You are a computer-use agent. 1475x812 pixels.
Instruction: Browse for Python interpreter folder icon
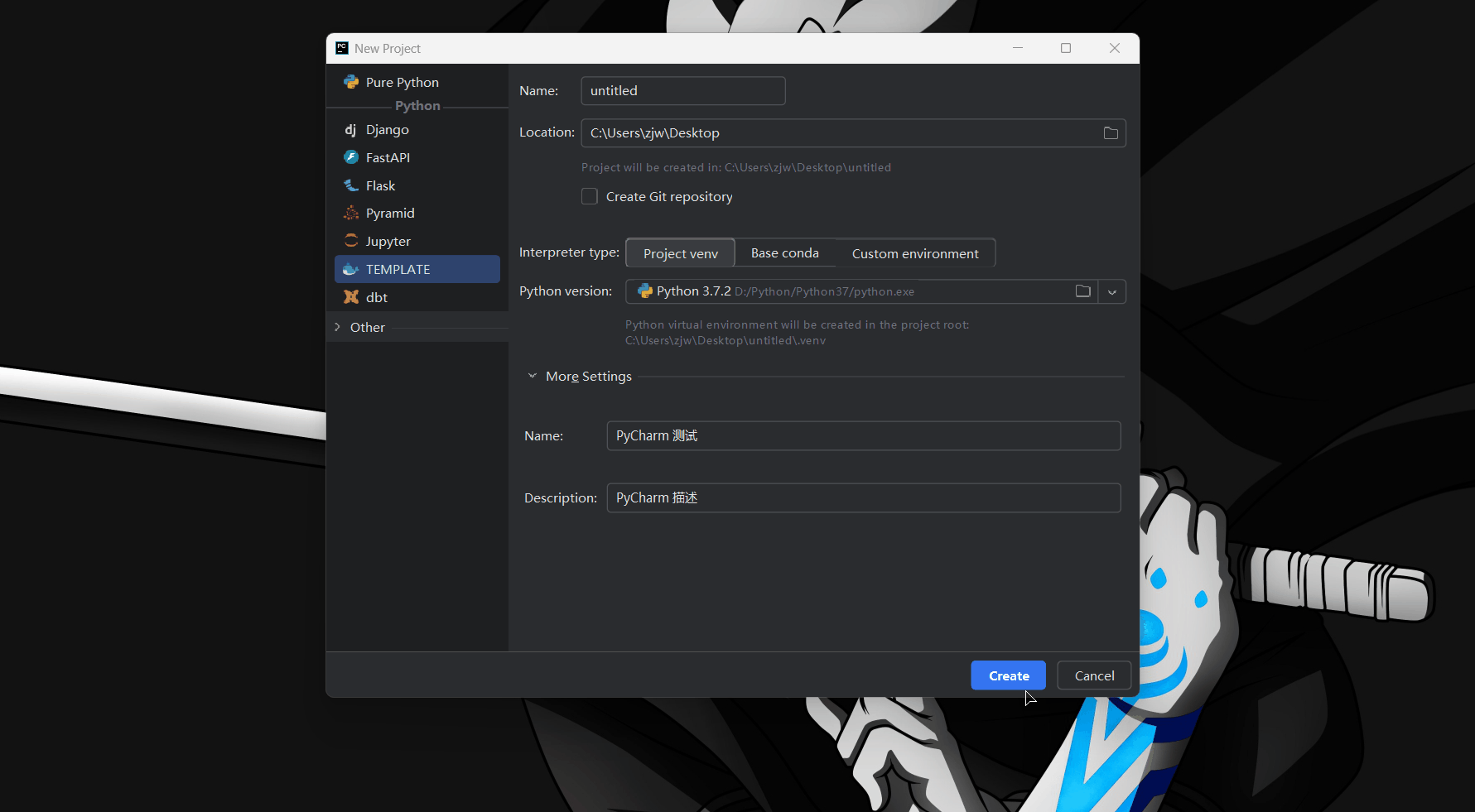[1082, 291]
